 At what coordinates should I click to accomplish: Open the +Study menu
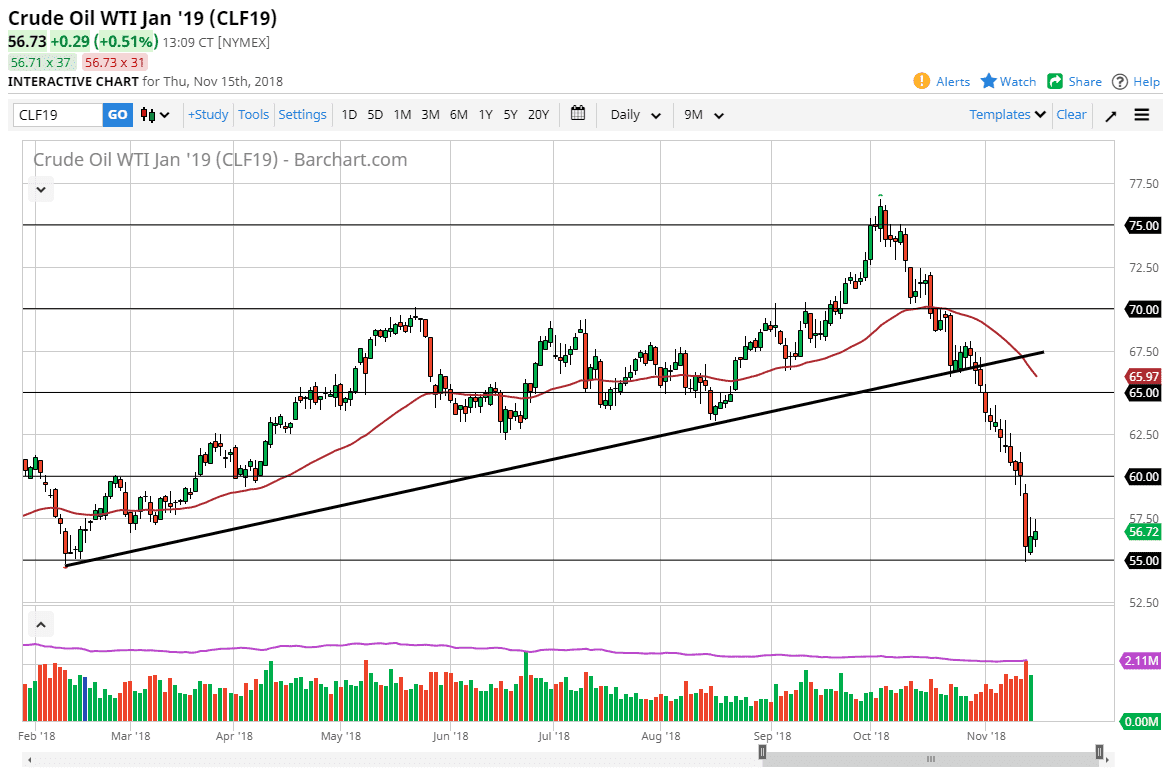click(x=207, y=114)
